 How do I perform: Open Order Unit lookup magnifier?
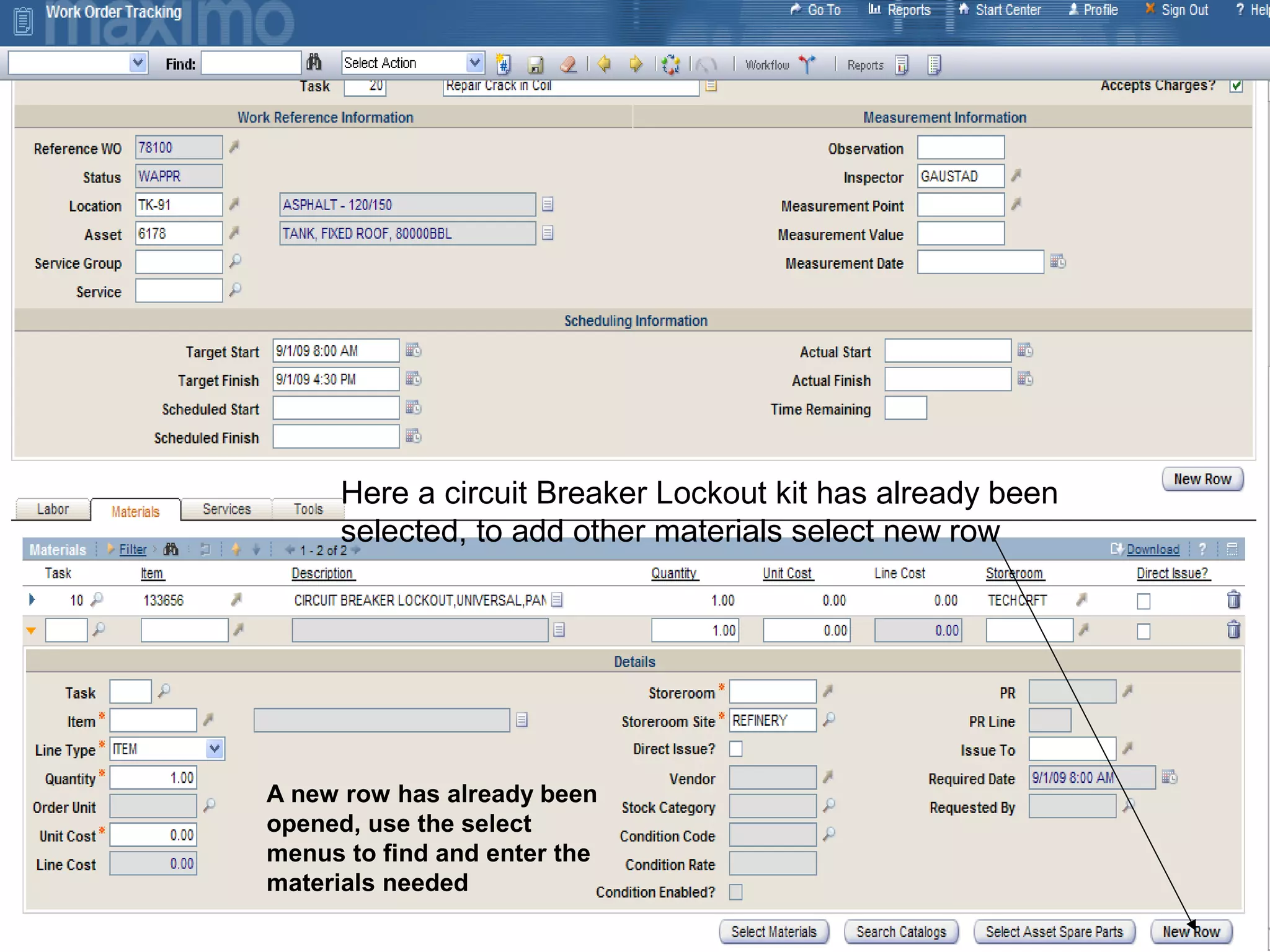(210, 805)
